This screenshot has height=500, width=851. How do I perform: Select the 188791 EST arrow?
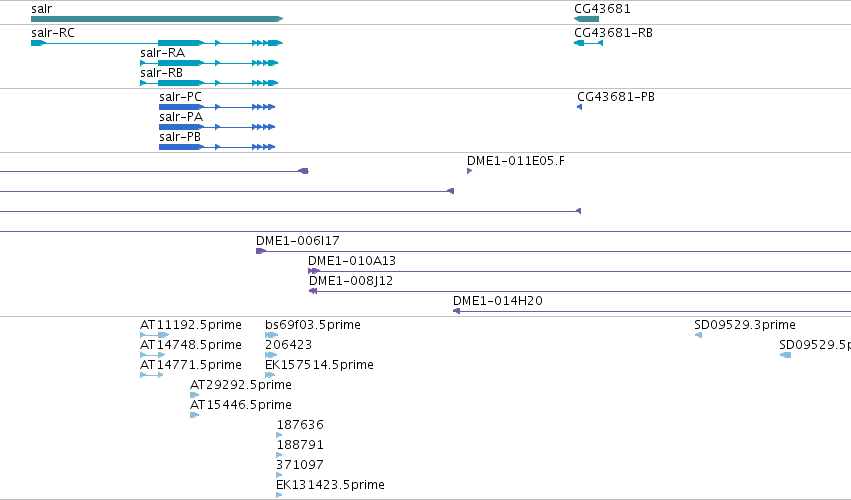click(x=280, y=455)
